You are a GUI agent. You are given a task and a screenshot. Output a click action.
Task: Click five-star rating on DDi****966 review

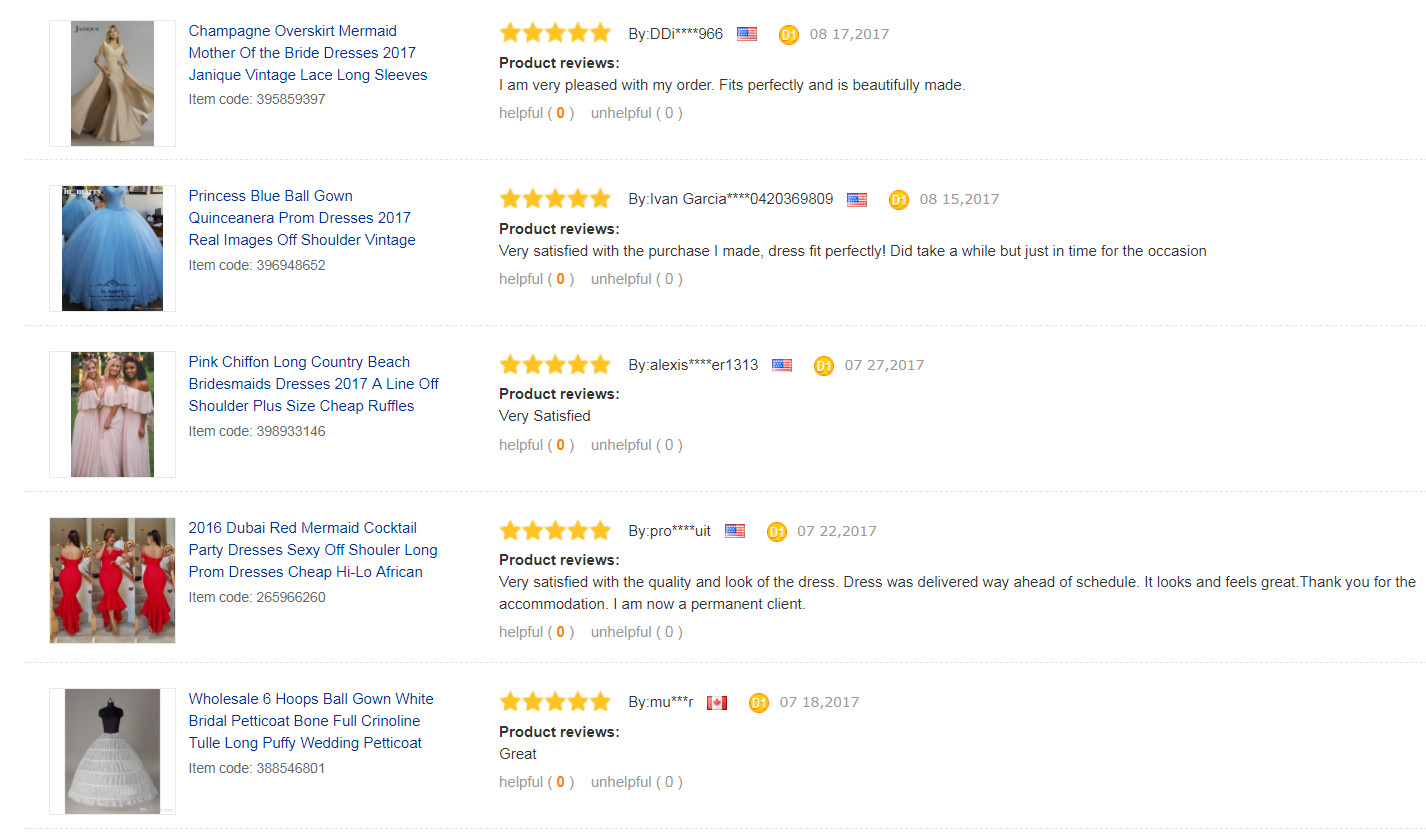click(x=555, y=33)
